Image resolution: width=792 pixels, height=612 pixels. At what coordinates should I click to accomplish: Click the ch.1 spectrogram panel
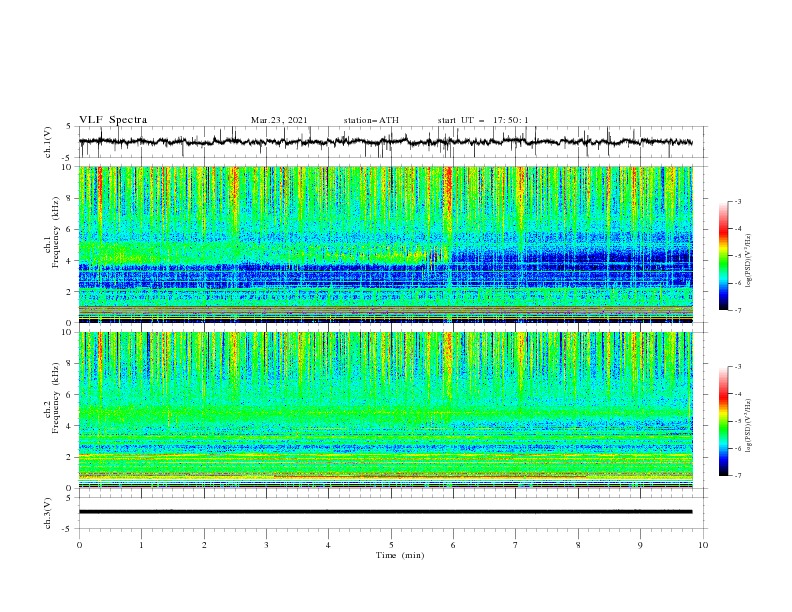[x=385, y=244]
